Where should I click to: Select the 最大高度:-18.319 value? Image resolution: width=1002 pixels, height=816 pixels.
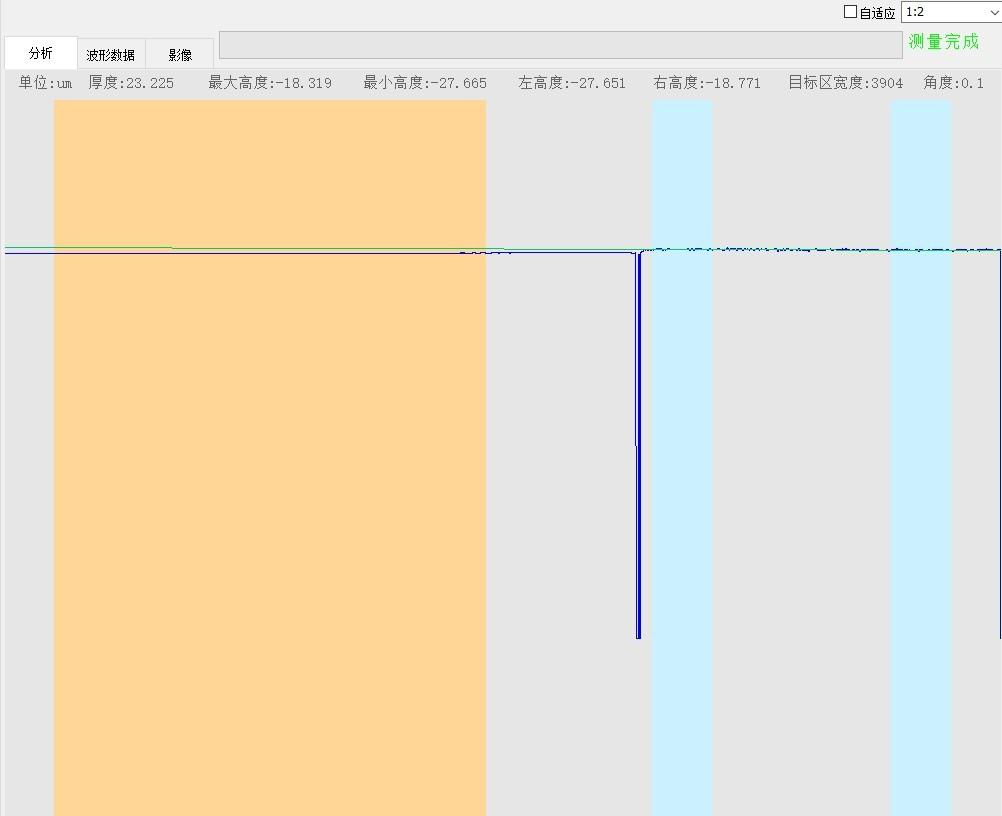[x=270, y=83]
